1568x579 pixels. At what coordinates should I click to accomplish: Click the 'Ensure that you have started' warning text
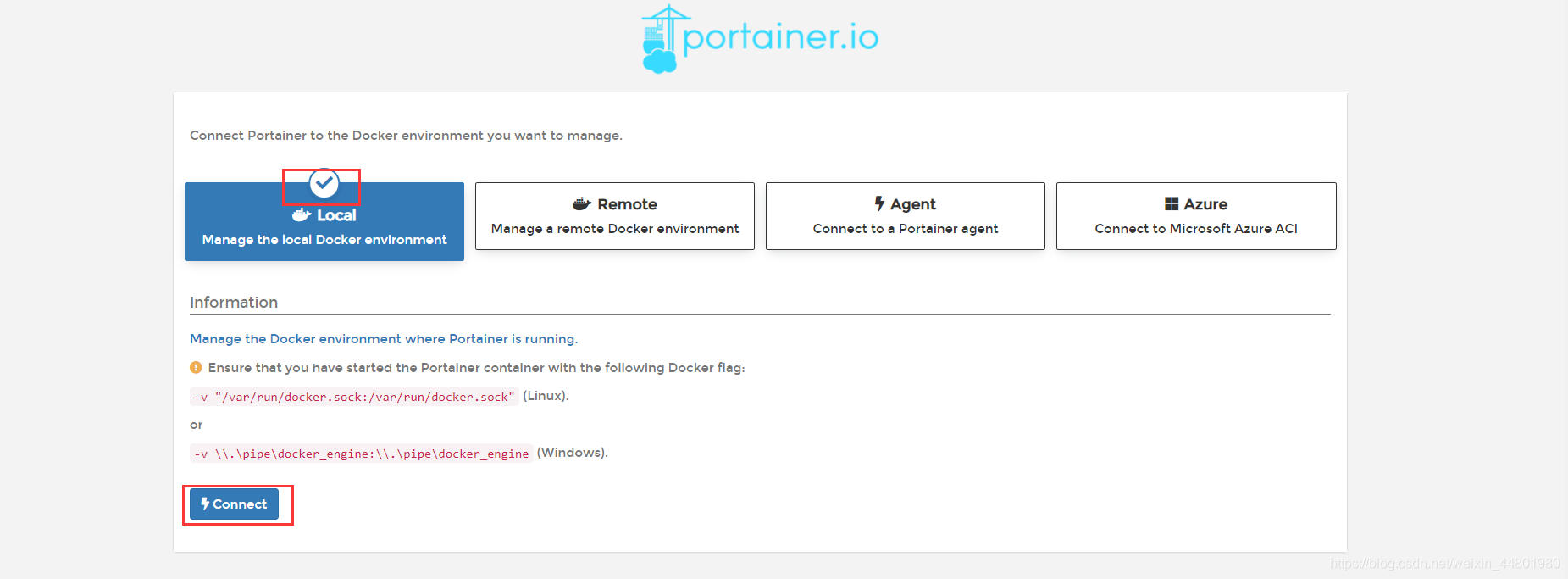pos(476,368)
